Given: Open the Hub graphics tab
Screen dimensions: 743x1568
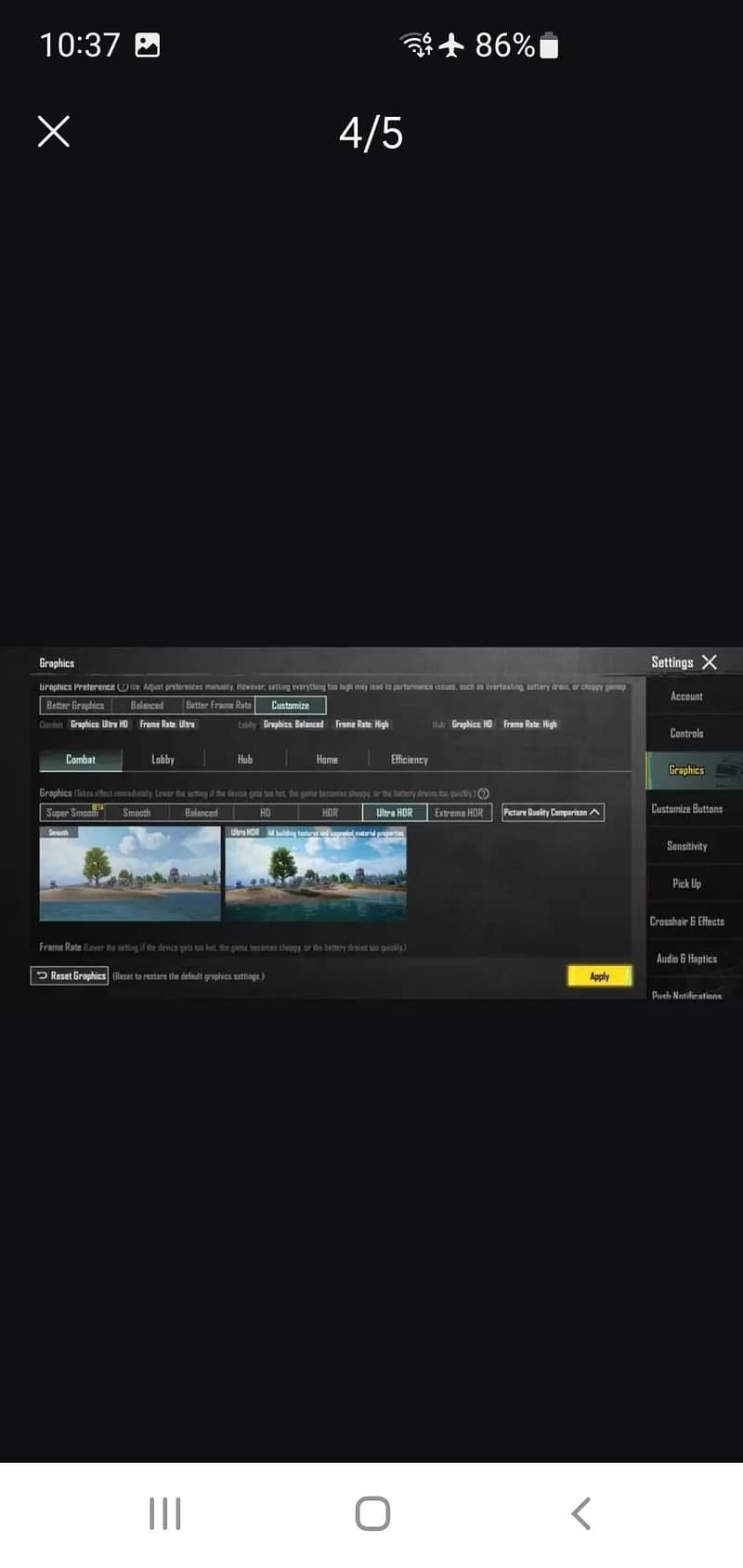Looking at the screenshot, I should 245,760.
